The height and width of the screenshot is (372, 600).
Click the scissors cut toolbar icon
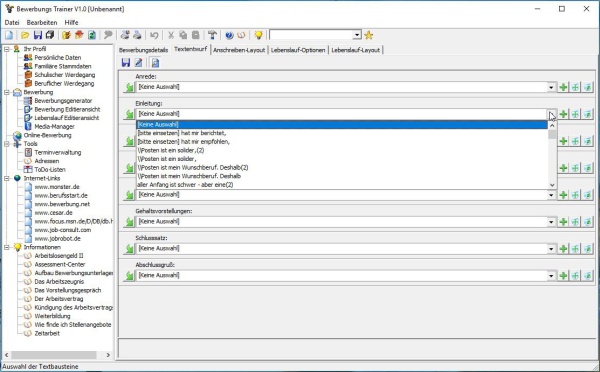[171, 35]
